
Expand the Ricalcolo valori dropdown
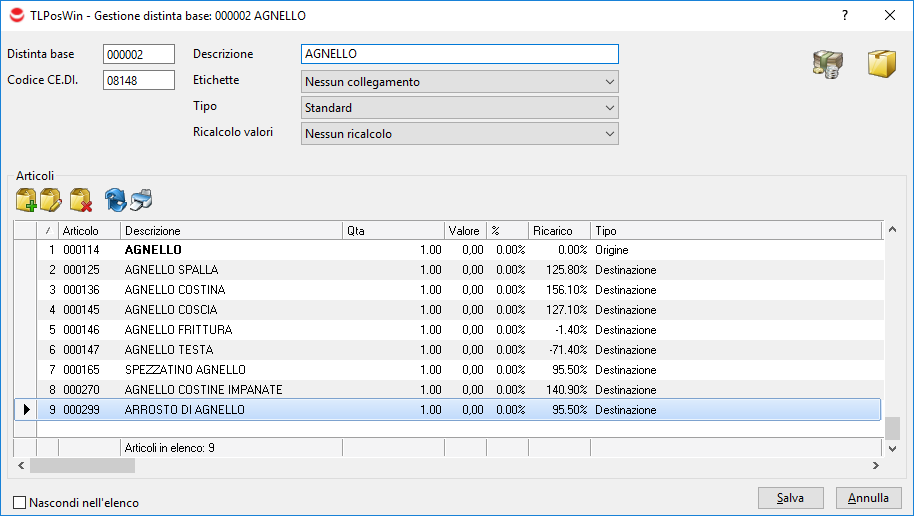click(x=459, y=134)
